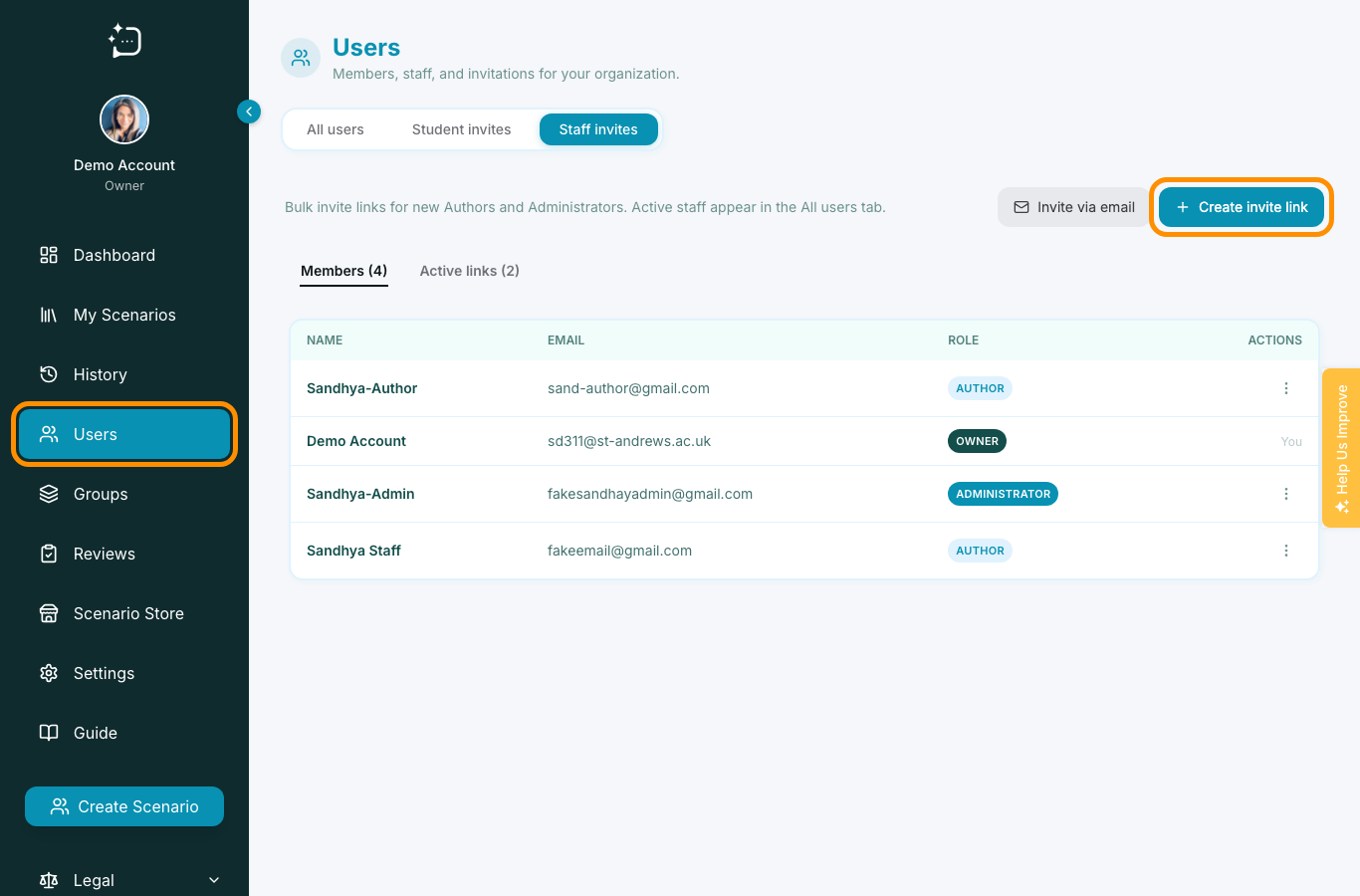
Task: Click email fakeemail@gmail.com
Action: (619, 551)
